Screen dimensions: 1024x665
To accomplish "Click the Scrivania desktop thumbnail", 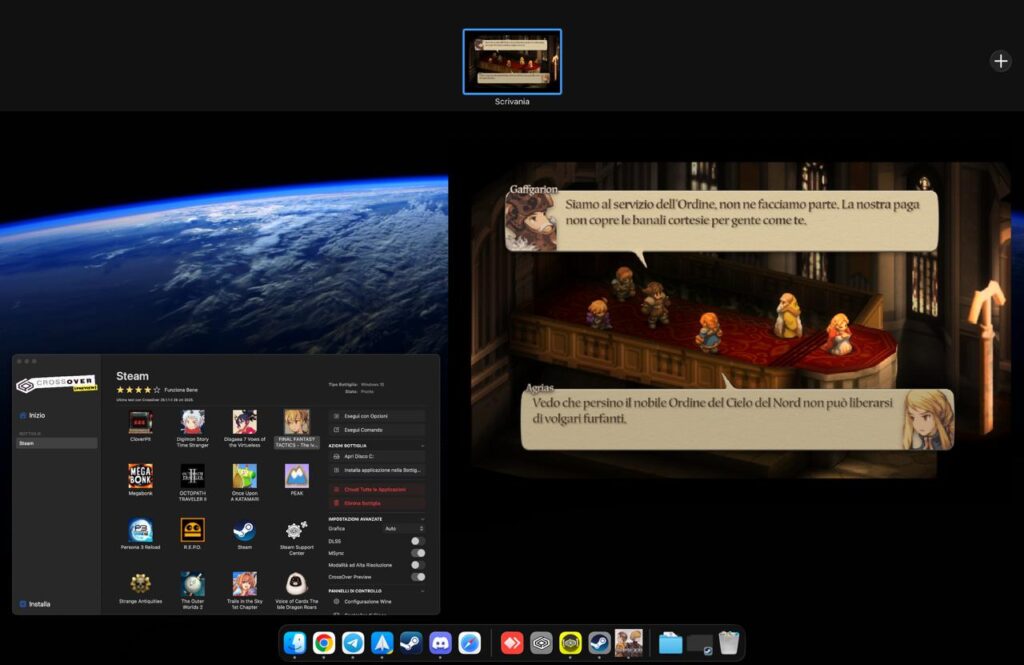I will (512, 60).
